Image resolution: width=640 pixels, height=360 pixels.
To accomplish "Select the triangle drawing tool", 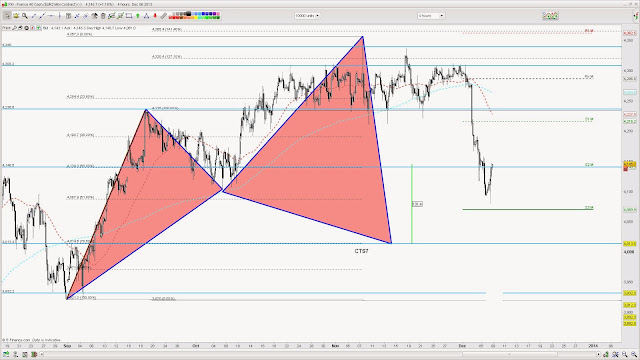I will click(146, 16).
